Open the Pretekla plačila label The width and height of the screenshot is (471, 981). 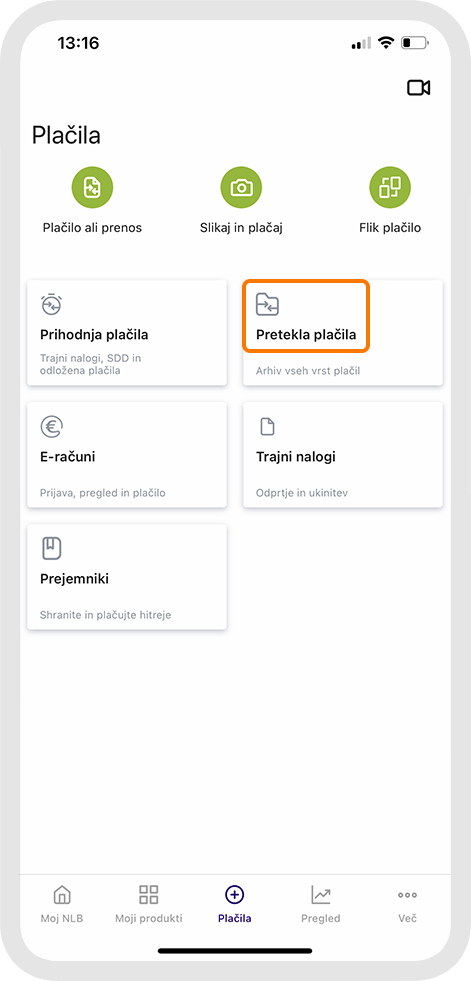(306, 335)
